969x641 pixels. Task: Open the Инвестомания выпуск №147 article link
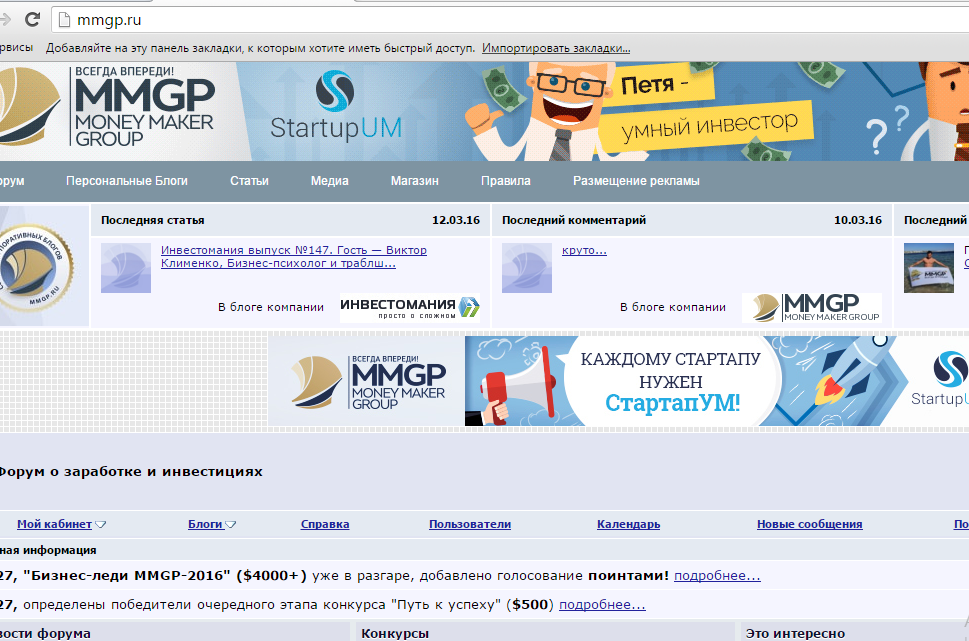294,257
